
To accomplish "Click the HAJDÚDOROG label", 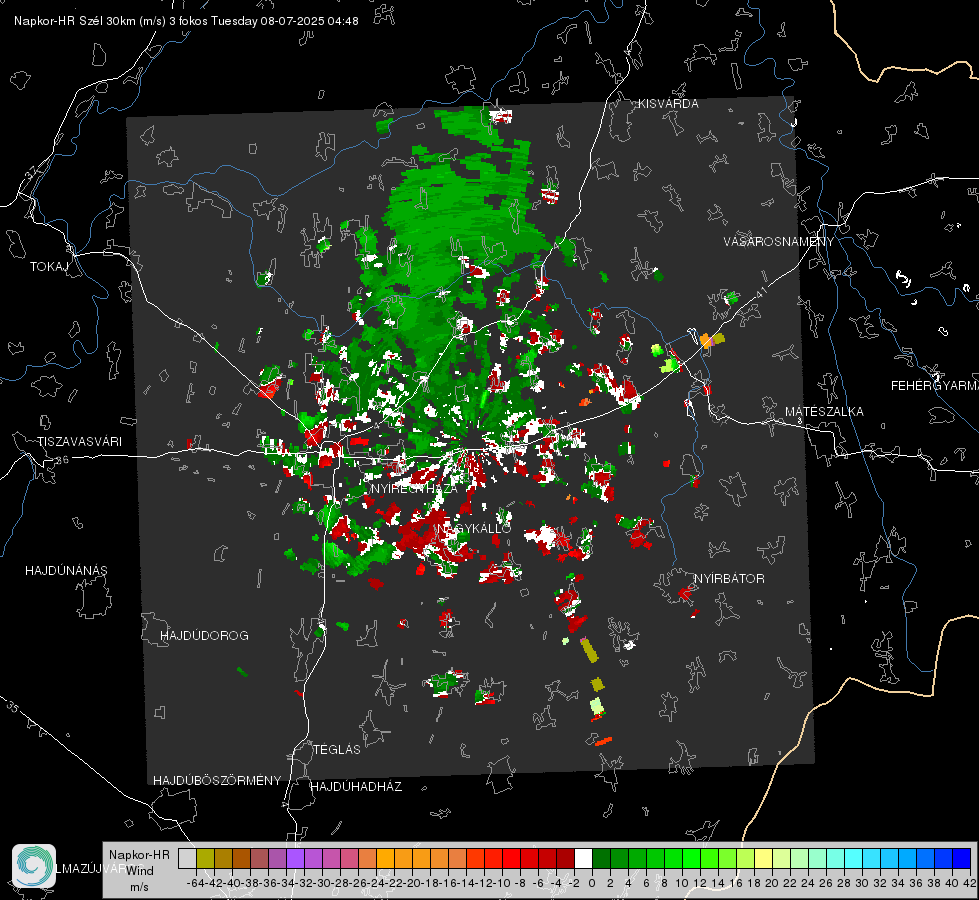I will (204, 635).
